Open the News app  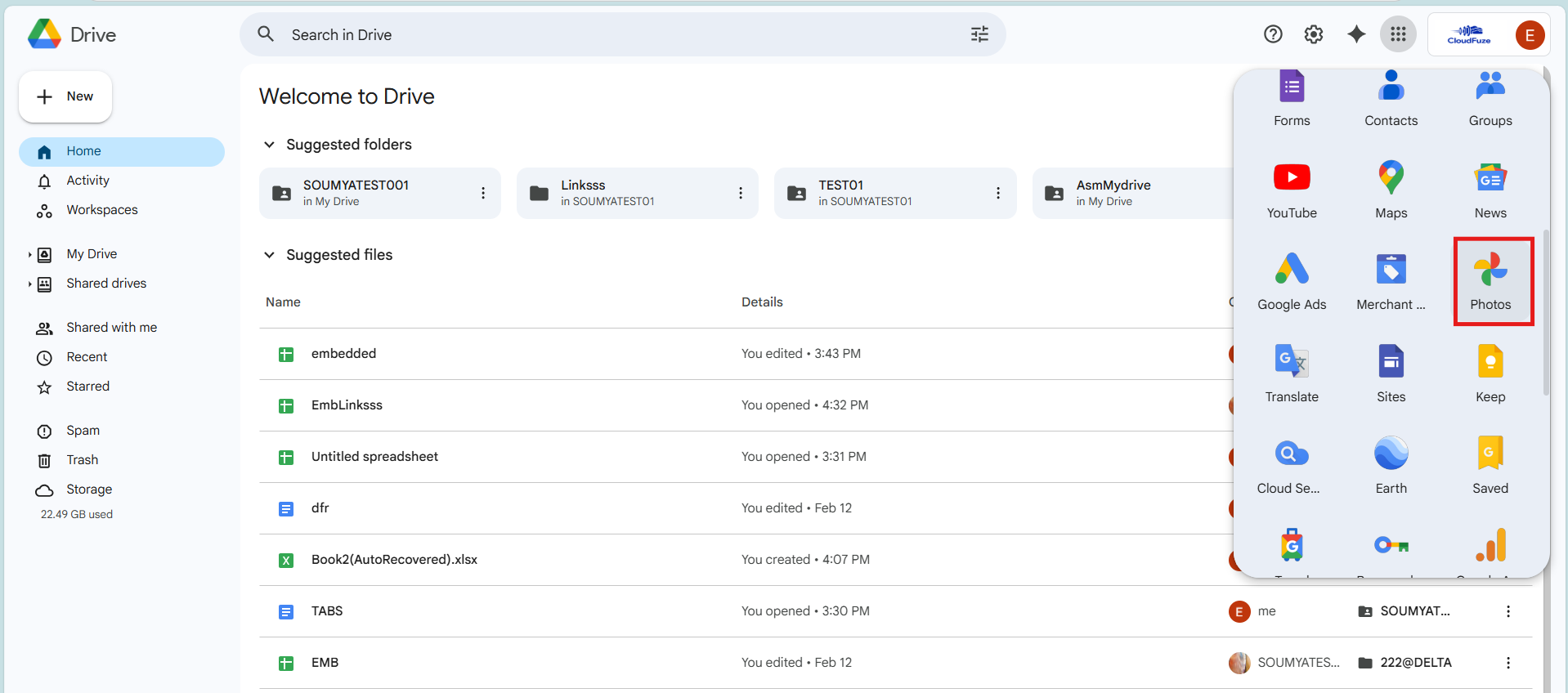(1490, 190)
